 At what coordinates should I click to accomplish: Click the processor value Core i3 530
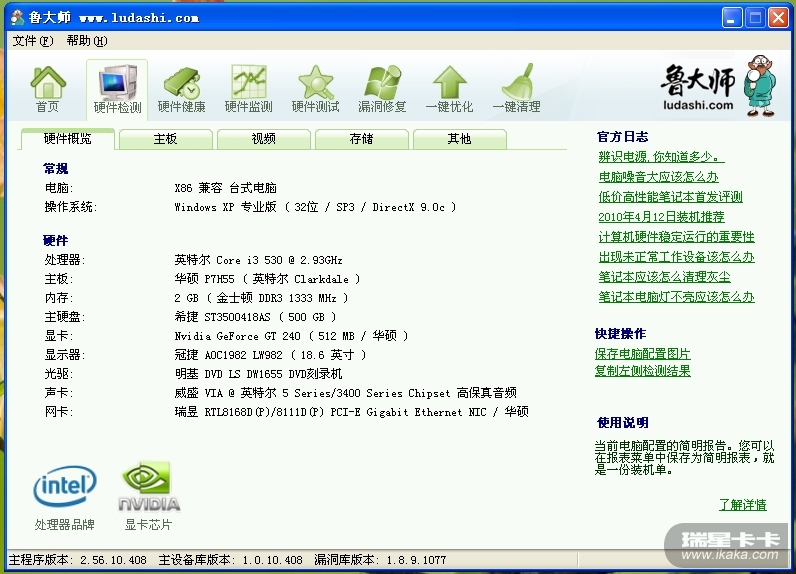tap(258, 260)
